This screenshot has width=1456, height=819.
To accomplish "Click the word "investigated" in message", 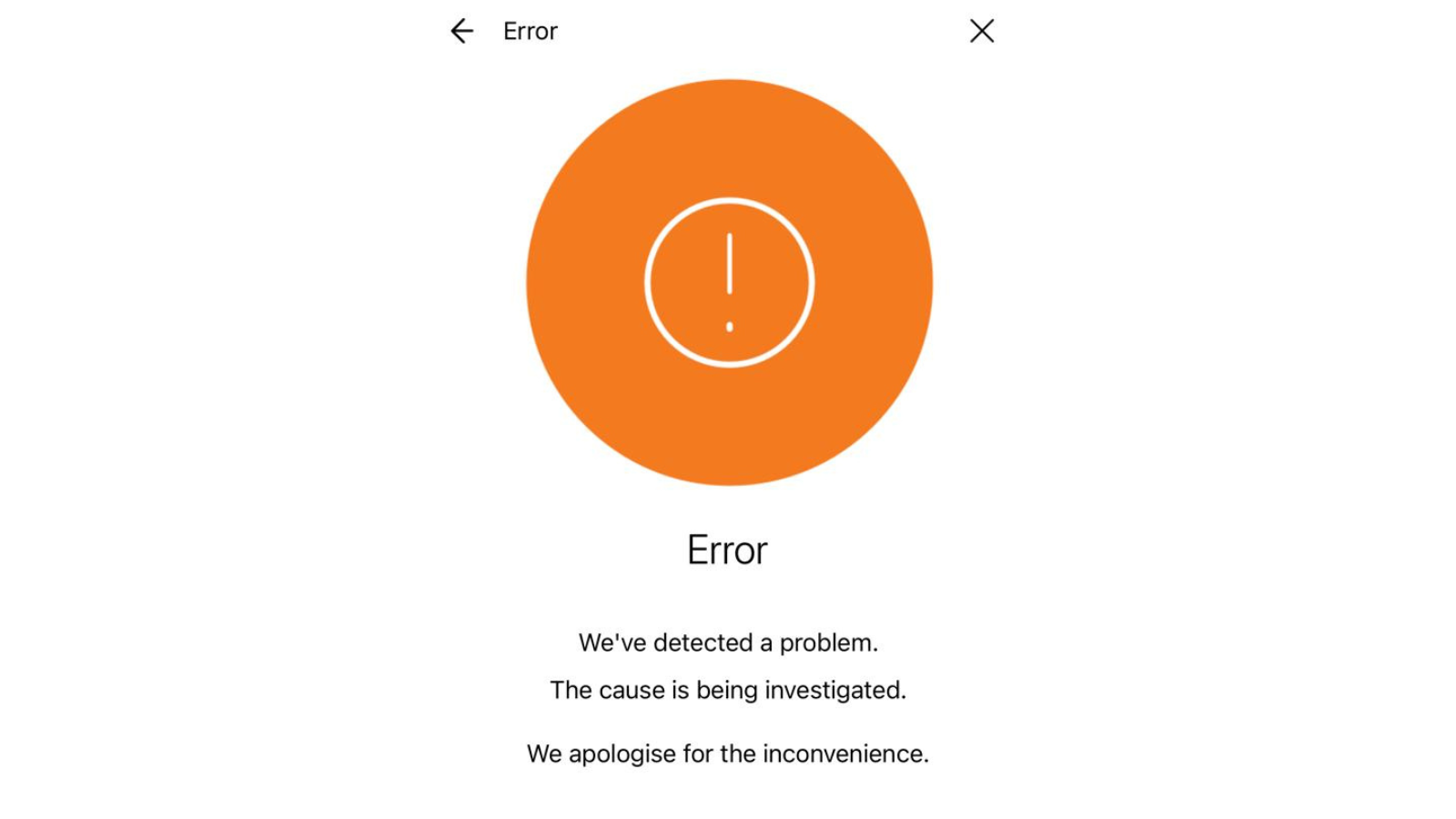I will point(835,690).
